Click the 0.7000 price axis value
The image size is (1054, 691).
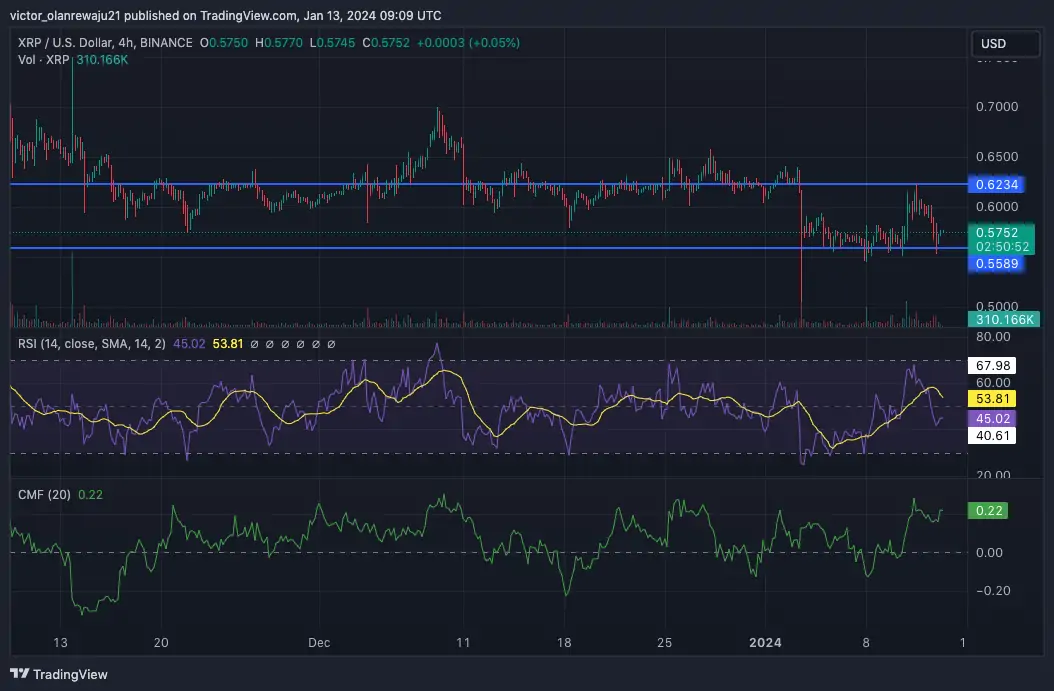997,107
